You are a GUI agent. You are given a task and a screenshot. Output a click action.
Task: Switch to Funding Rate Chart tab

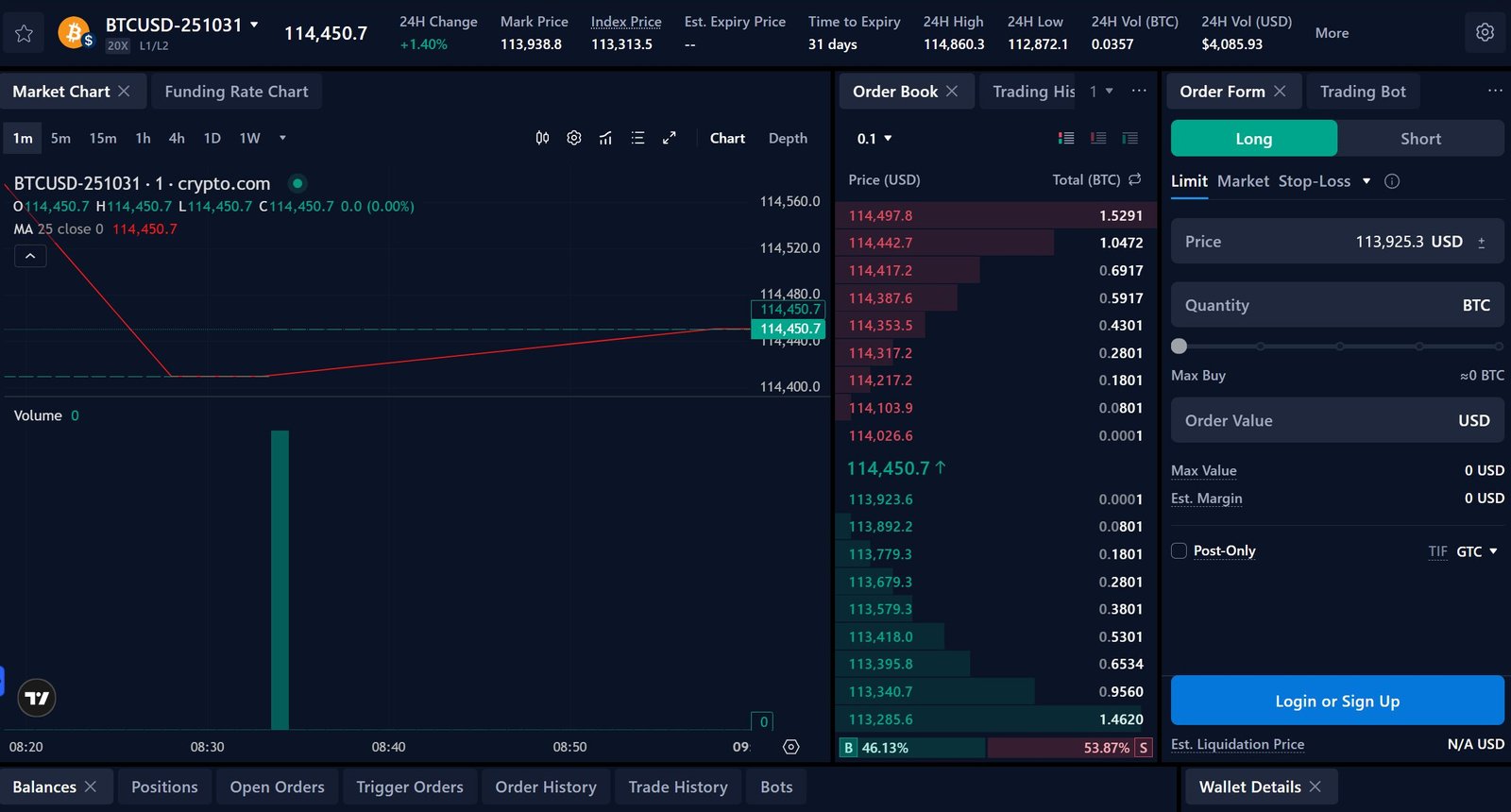(x=236, y=92)
